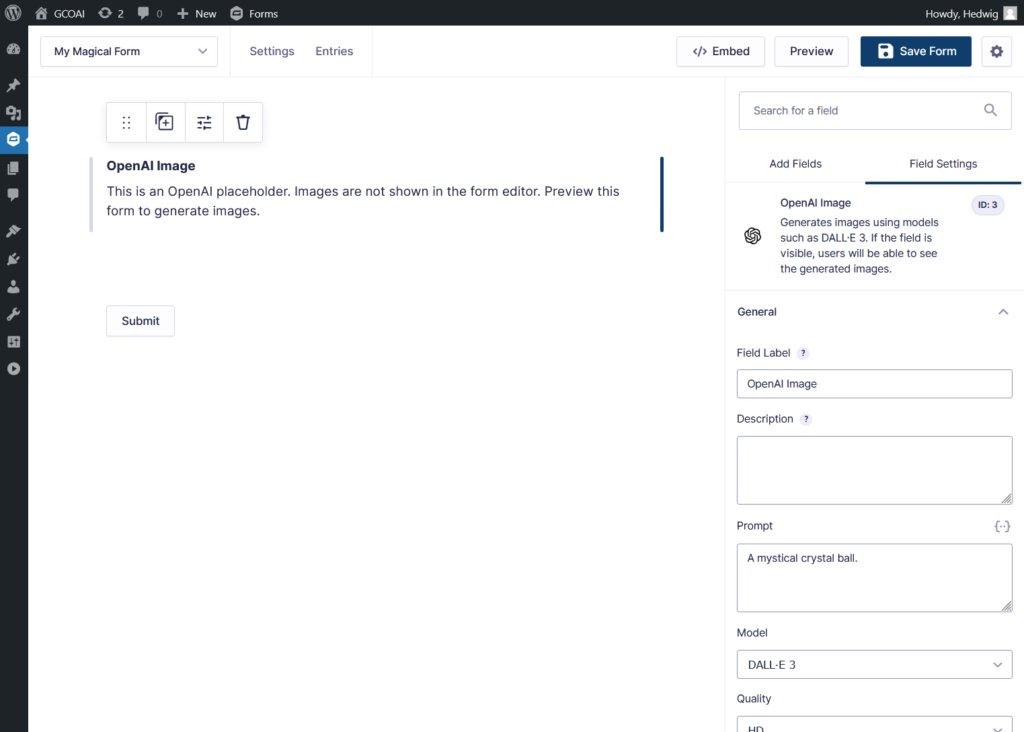Grab the Prompt textarea resize handle
Viewport: 1024px width, 732px height.
tap(1006, 607)
